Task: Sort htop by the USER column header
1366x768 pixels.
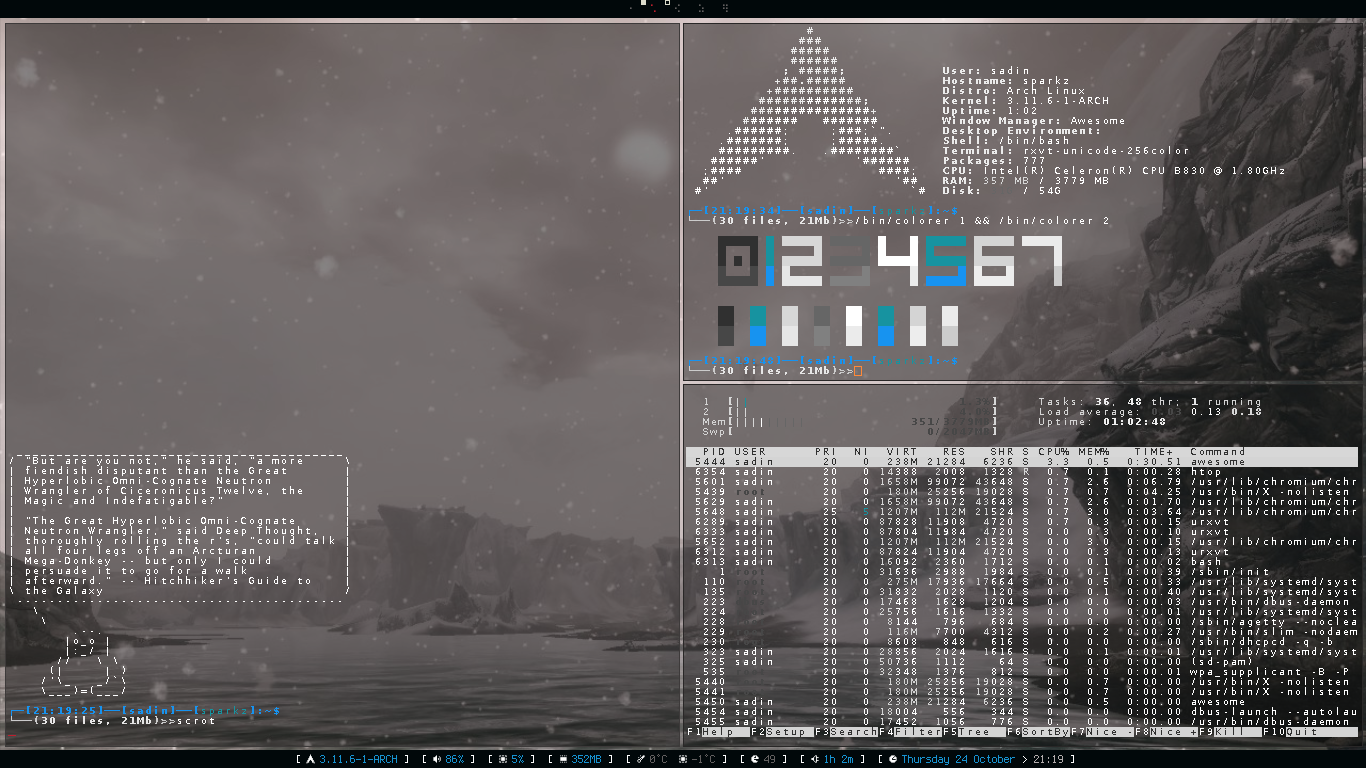Action: (751, 451)
